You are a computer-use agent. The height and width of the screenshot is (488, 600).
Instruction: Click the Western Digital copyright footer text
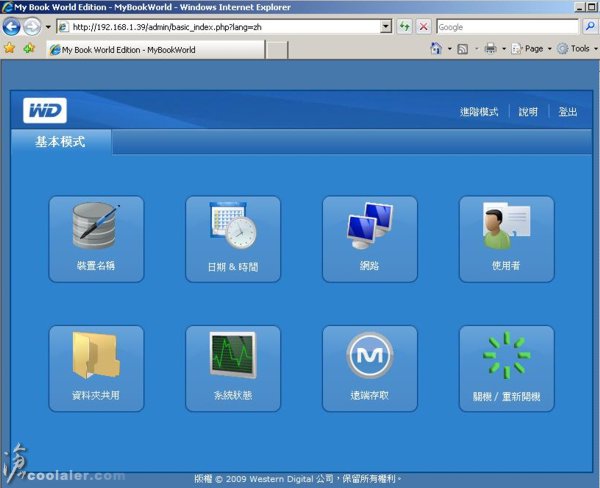click(x=298, y=479)
